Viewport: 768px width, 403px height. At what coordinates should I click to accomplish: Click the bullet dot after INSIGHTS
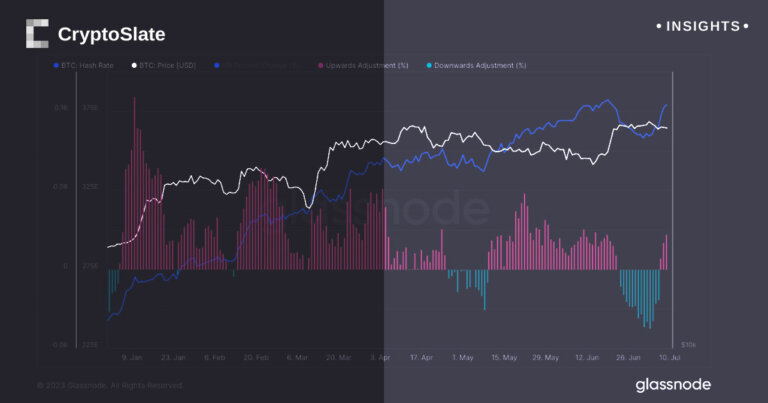744,26
